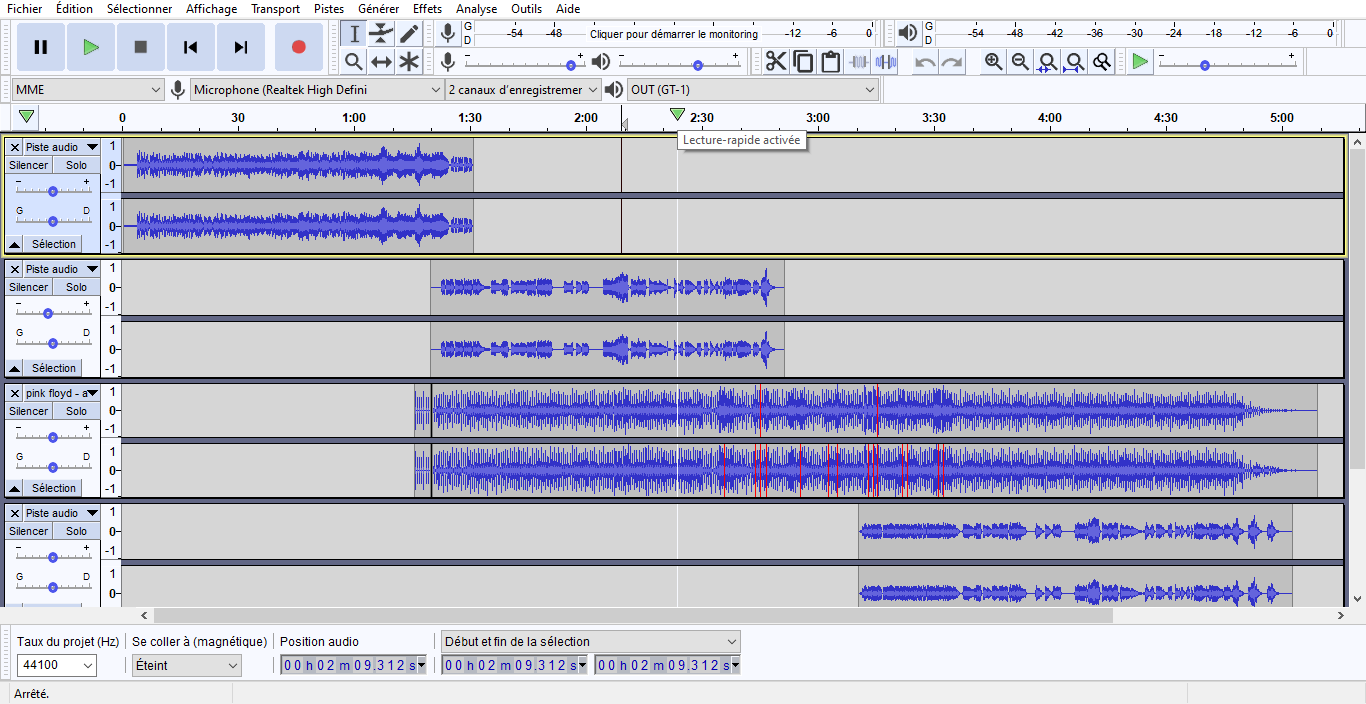Select the Selection tool (I-beam)
This screenshot has width=1366, height=704.
point(352,32)
